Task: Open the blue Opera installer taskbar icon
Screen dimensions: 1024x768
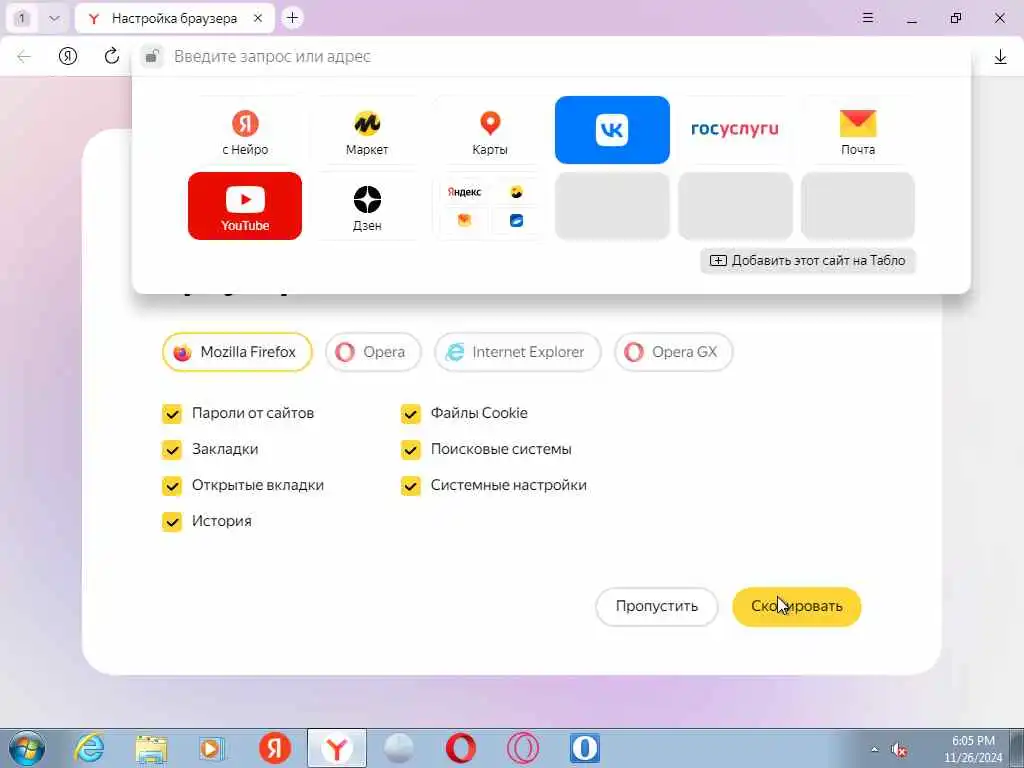Action: (x=584, y=748)
